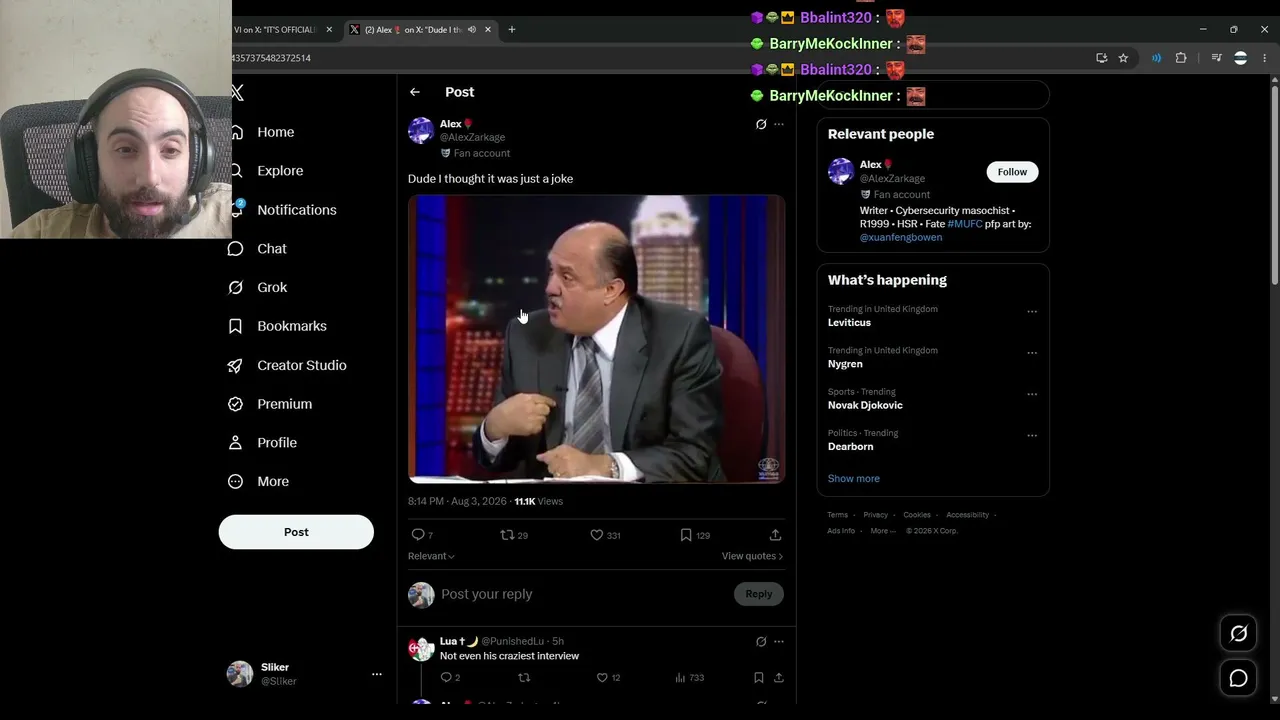Click the back arrow beside Post header
This screenshot has height=720, width=1280.
tap(415, 92)
